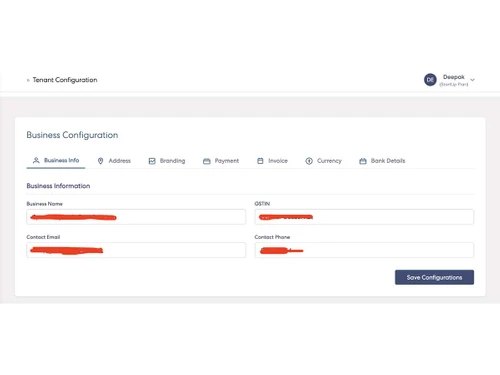Viewport: 500px width, 375px height.
Task: Click the Business Name field label
Action: click(x=45, y=204)
